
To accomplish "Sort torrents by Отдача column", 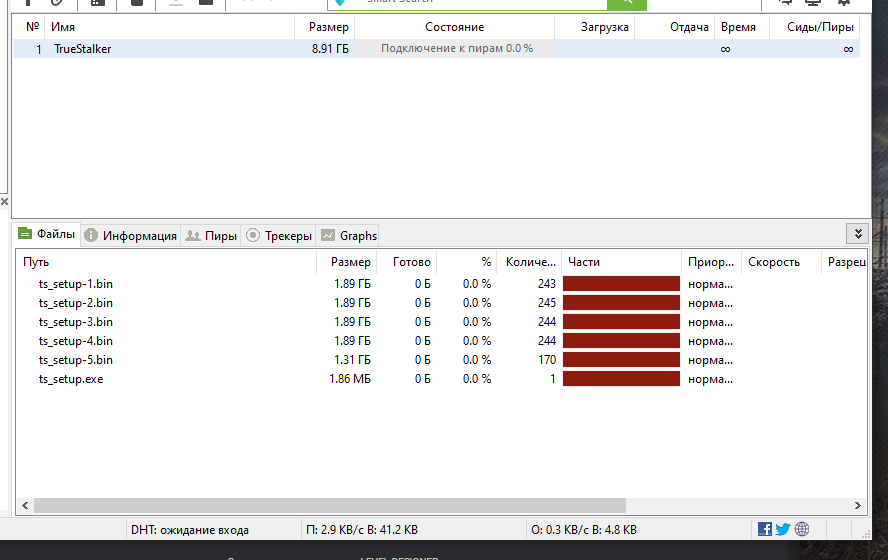I will (675, 27).
